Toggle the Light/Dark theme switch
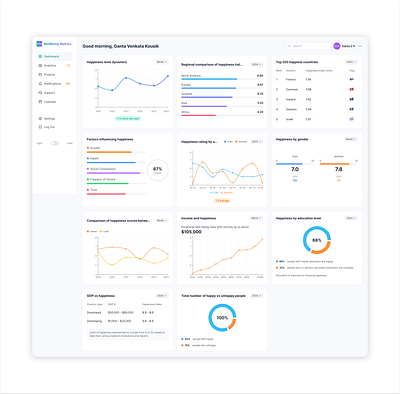This screenshot has height=395, width=400. pyautogui.click(x=55, y=143)
